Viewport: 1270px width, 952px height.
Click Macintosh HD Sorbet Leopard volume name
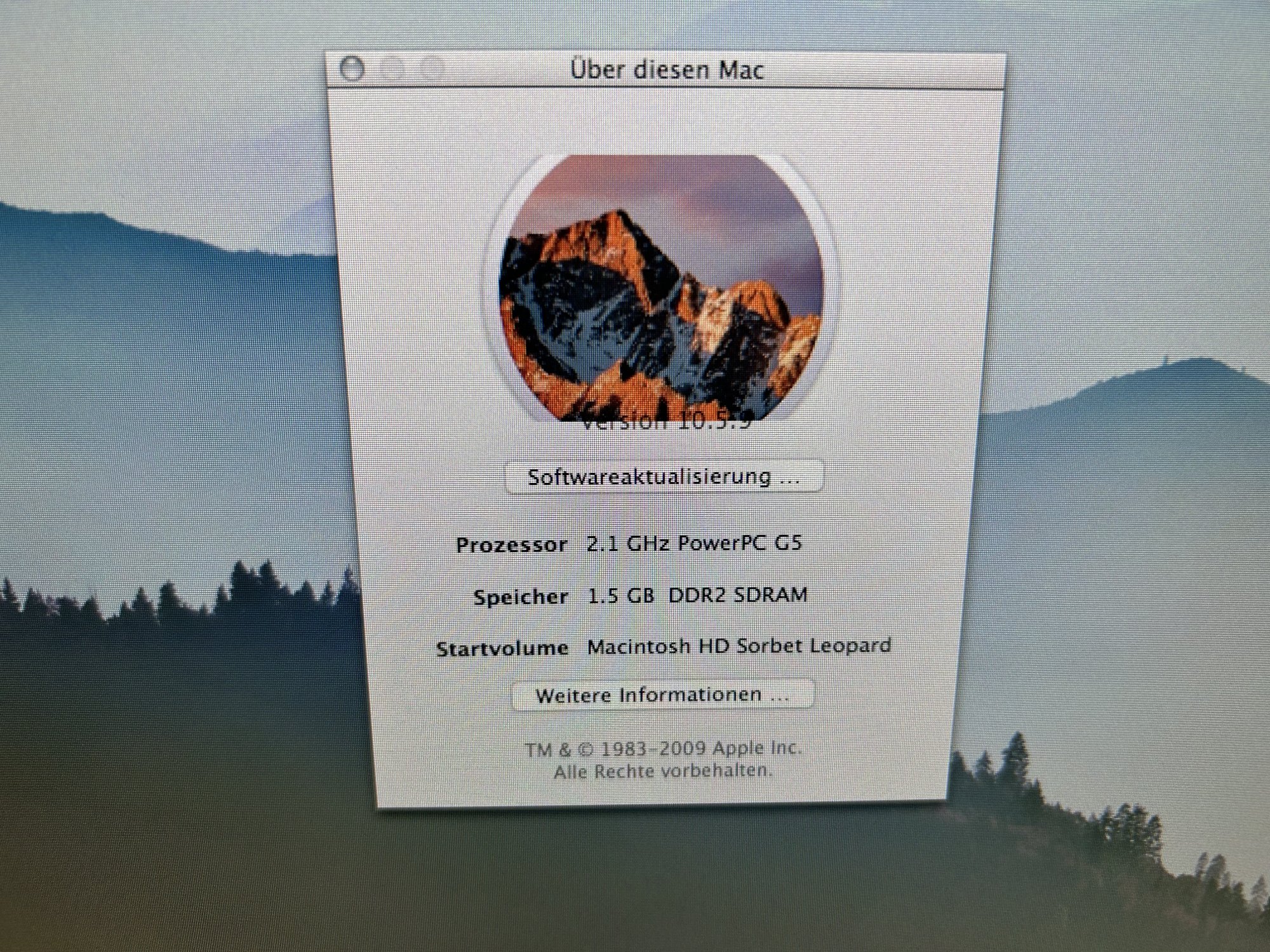coord(739,647)
